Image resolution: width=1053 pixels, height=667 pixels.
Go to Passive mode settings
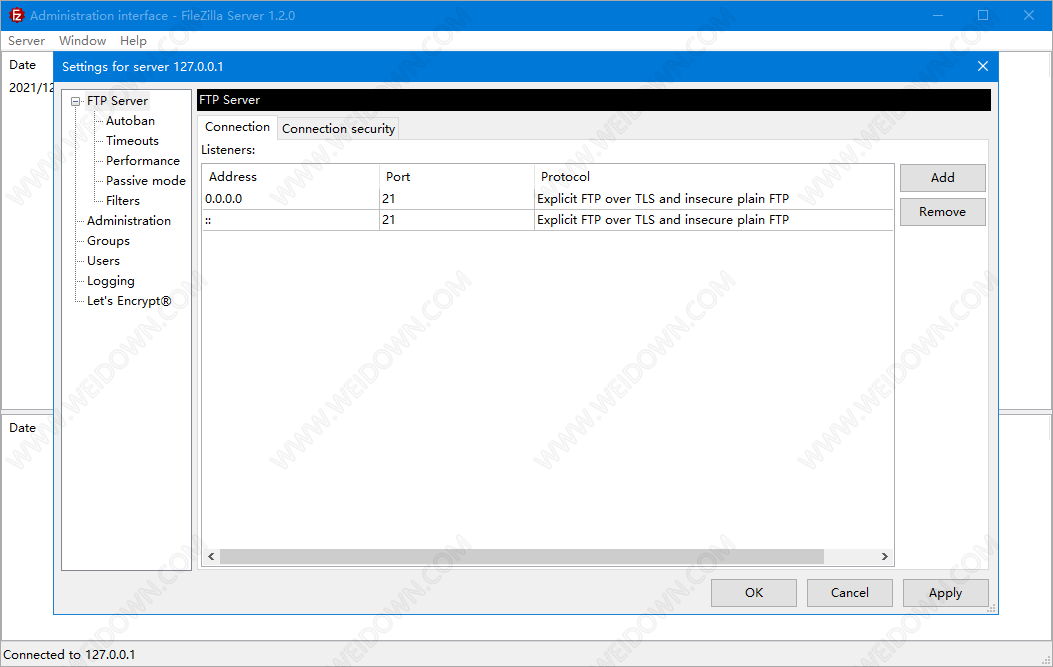pyautogui.click(x=146, y=181)
